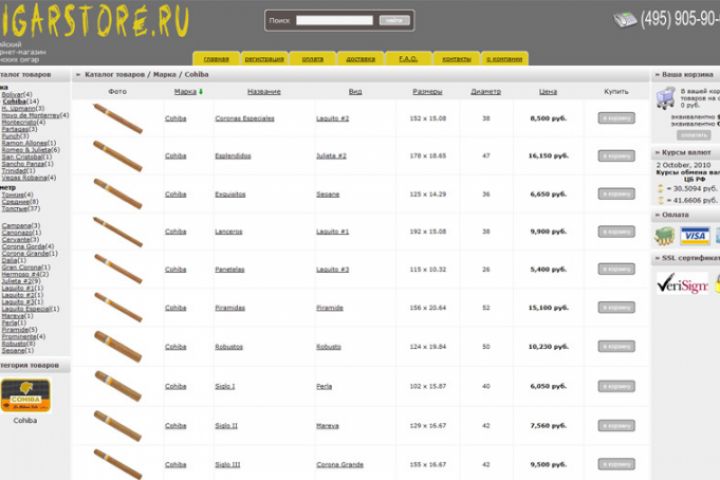
Task: Open cigar photo for Coronas Especiales
Action: [x=118, y=119]
